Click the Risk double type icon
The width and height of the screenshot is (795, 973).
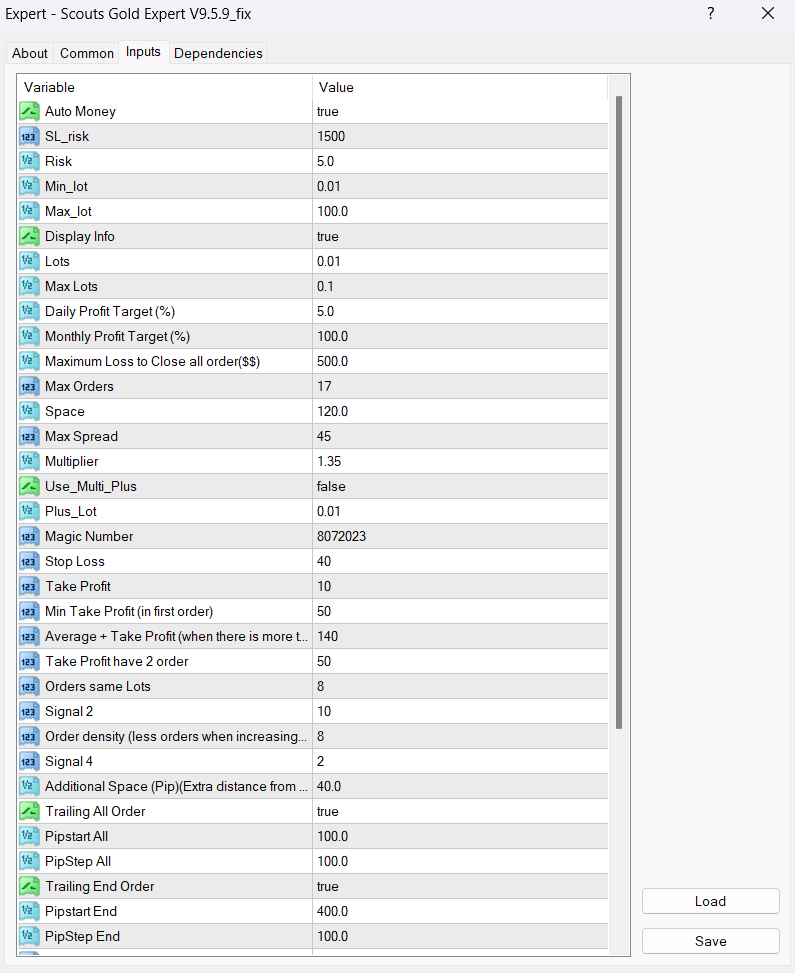pos(29,162)
